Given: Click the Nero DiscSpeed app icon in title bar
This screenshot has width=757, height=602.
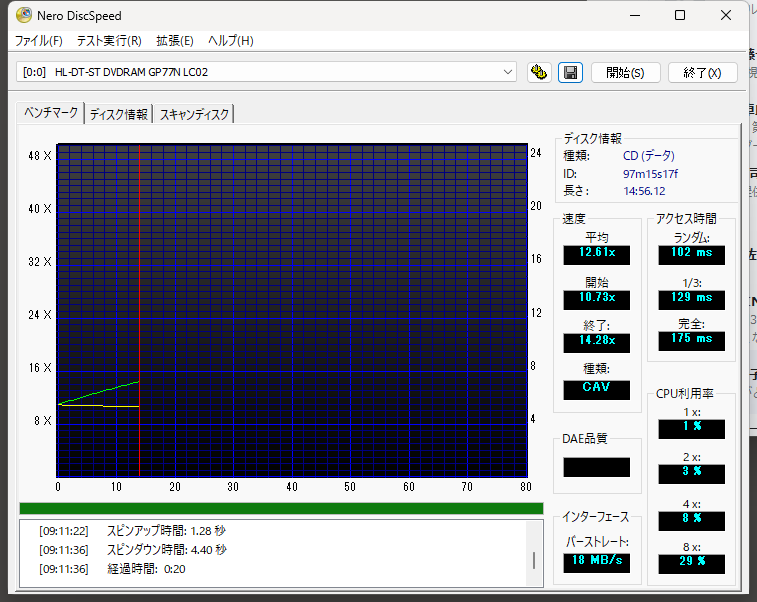Looking at the screenshot, I should pos(24,15).
